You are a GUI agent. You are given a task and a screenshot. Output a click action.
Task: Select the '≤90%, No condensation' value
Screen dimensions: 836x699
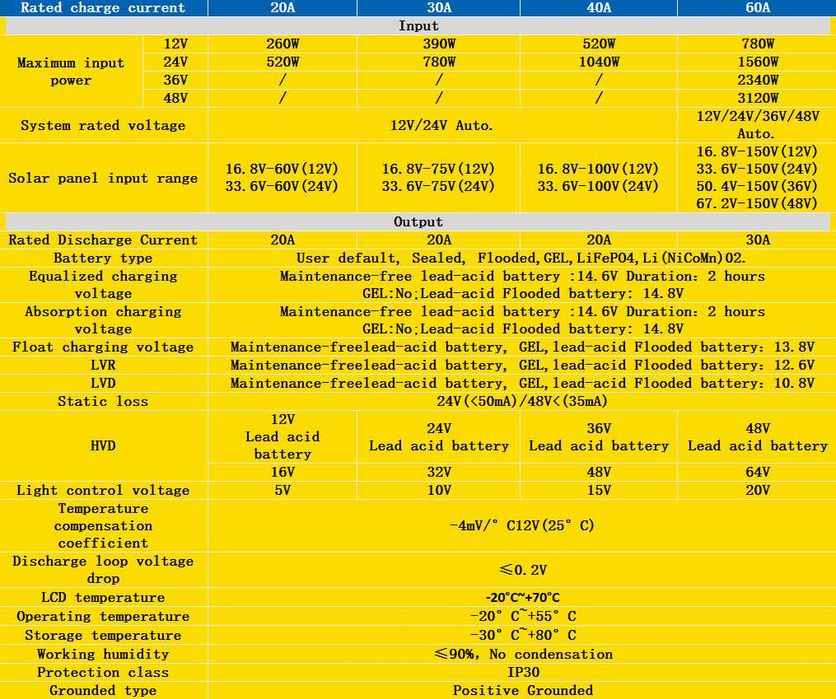pos(523,654)
